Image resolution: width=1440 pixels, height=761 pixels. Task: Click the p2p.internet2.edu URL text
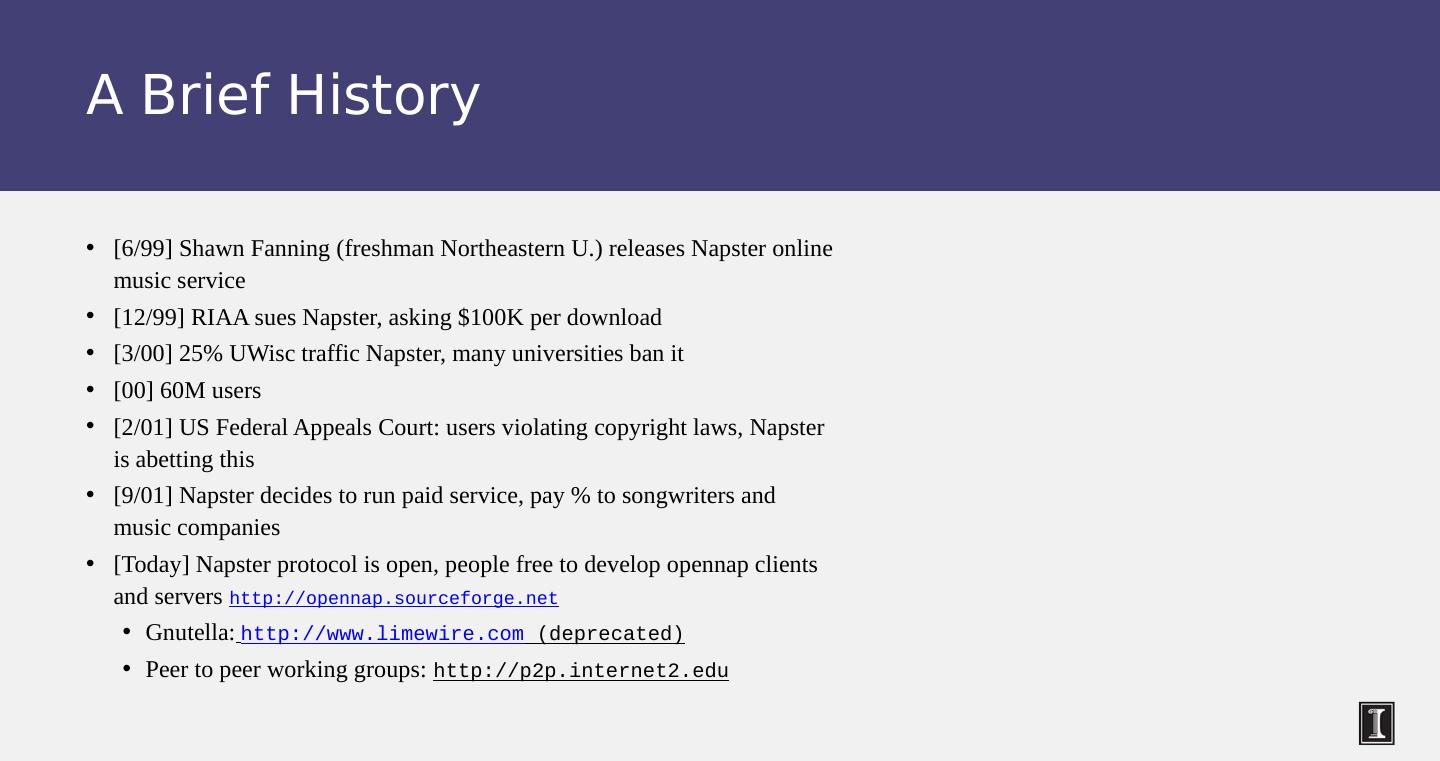(x=581, y=671)
